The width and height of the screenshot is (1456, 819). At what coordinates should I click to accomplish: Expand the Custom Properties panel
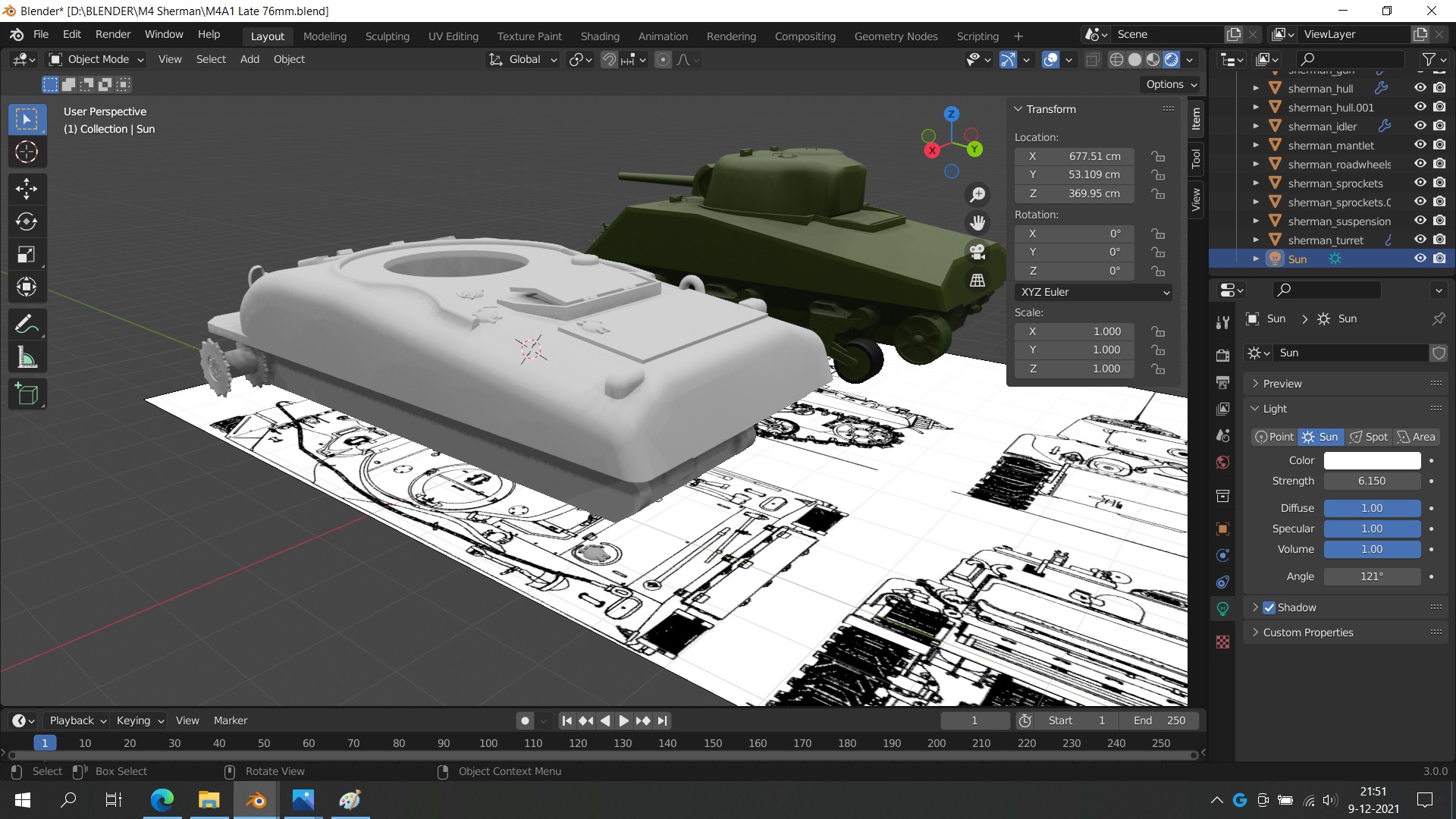point(1307,632)
